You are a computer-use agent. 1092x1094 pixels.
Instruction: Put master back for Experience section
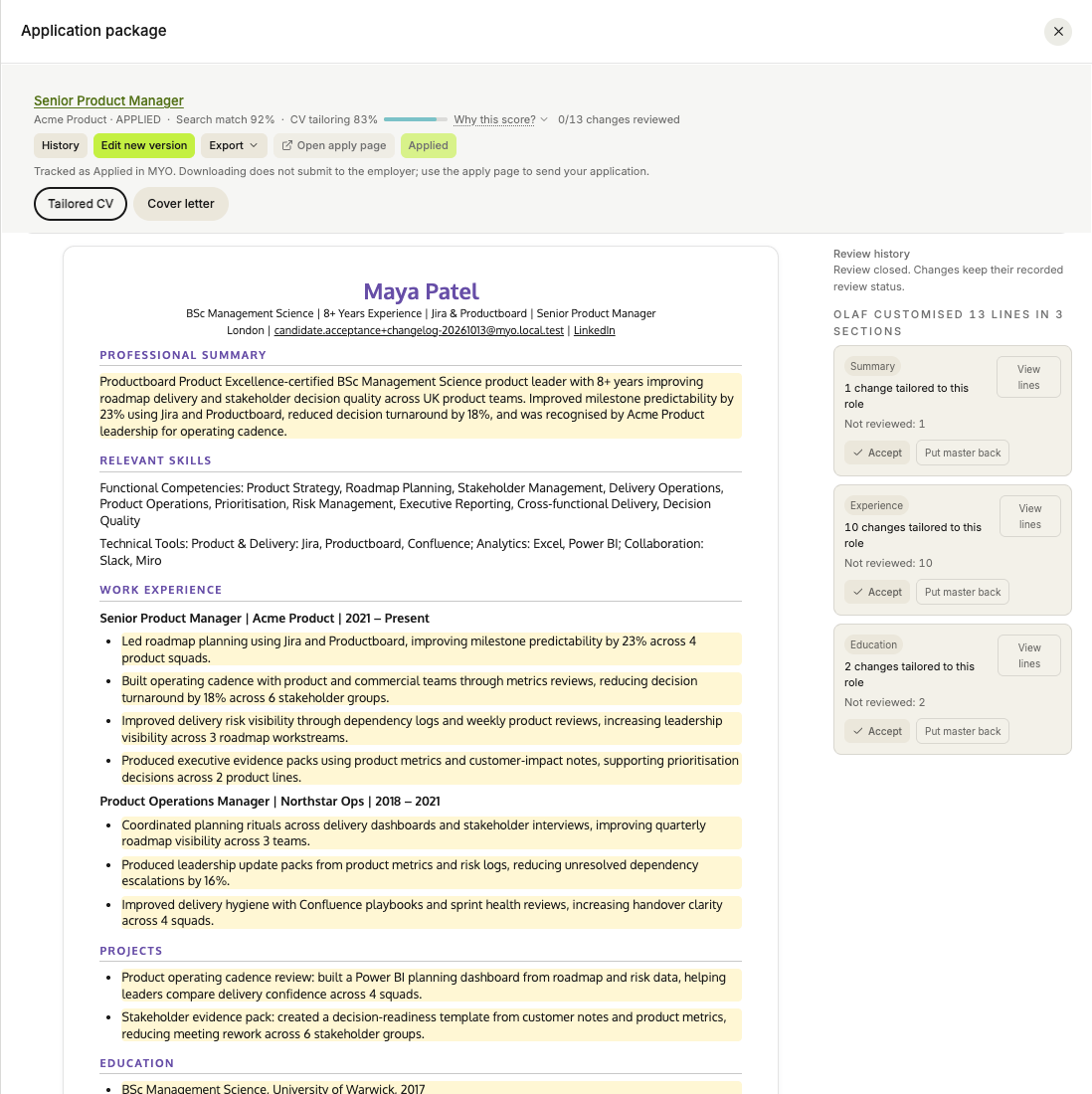(963, 592)
